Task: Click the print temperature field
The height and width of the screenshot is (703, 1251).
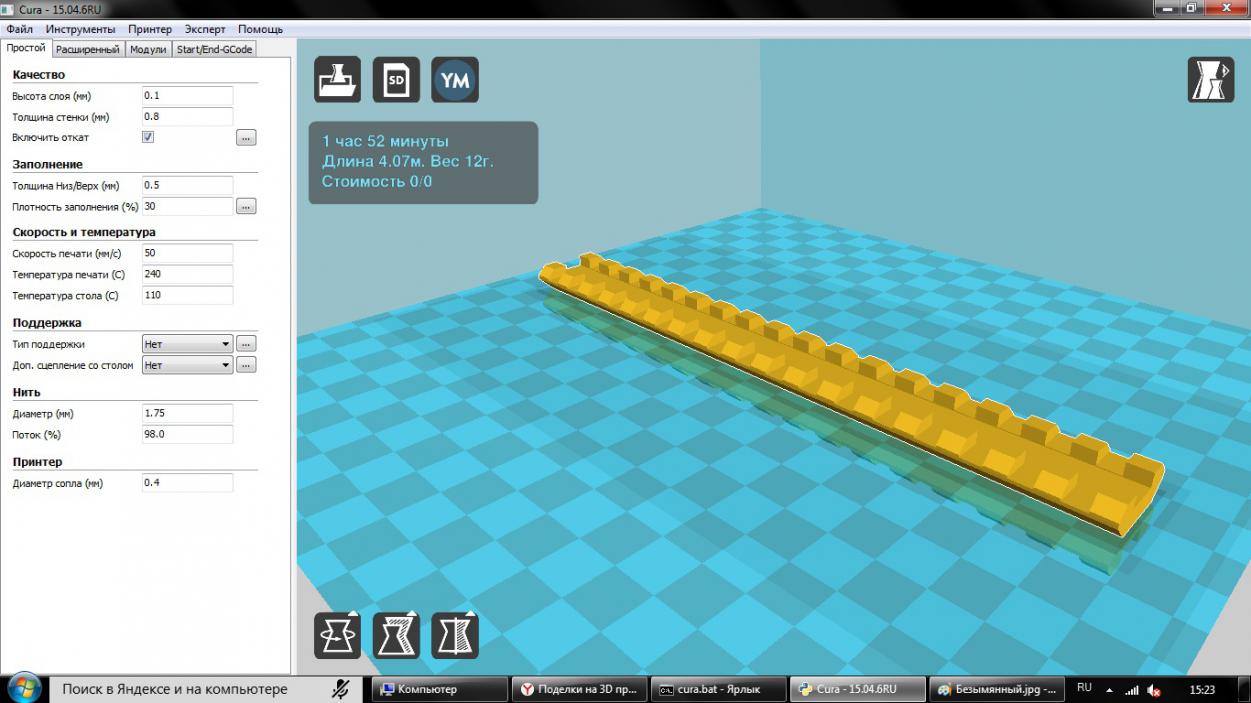Action: click(x=187, y=274)
